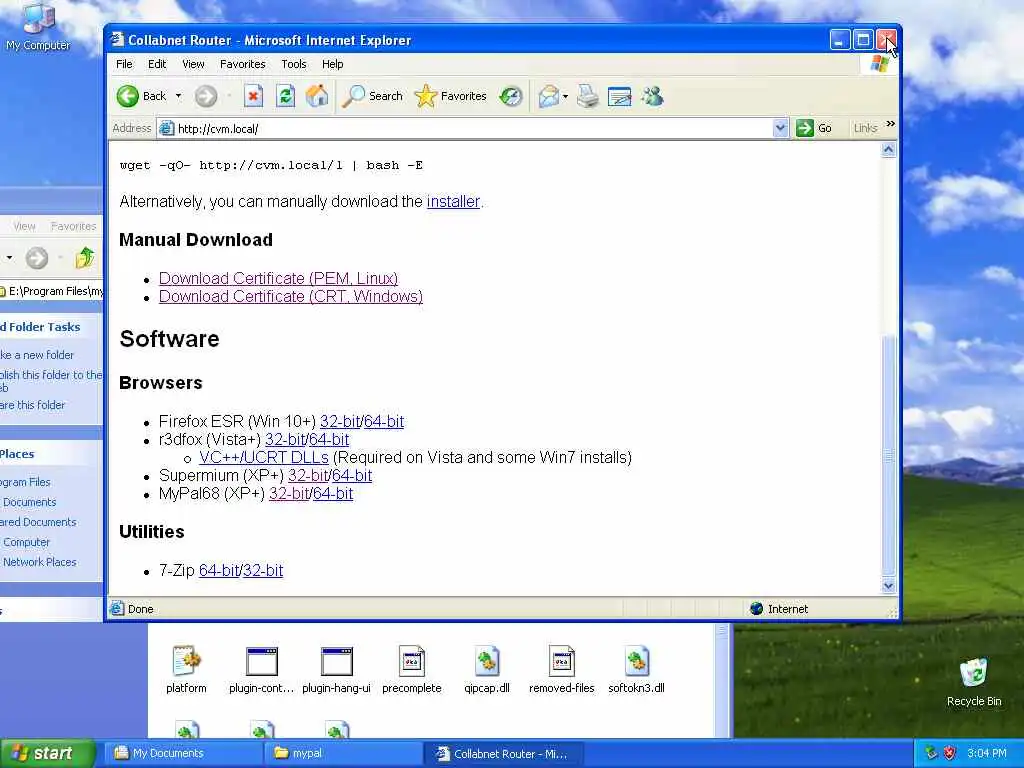Open the Favorites menu in Internet Explorer
1024x768 pixels.
[242, 64]
